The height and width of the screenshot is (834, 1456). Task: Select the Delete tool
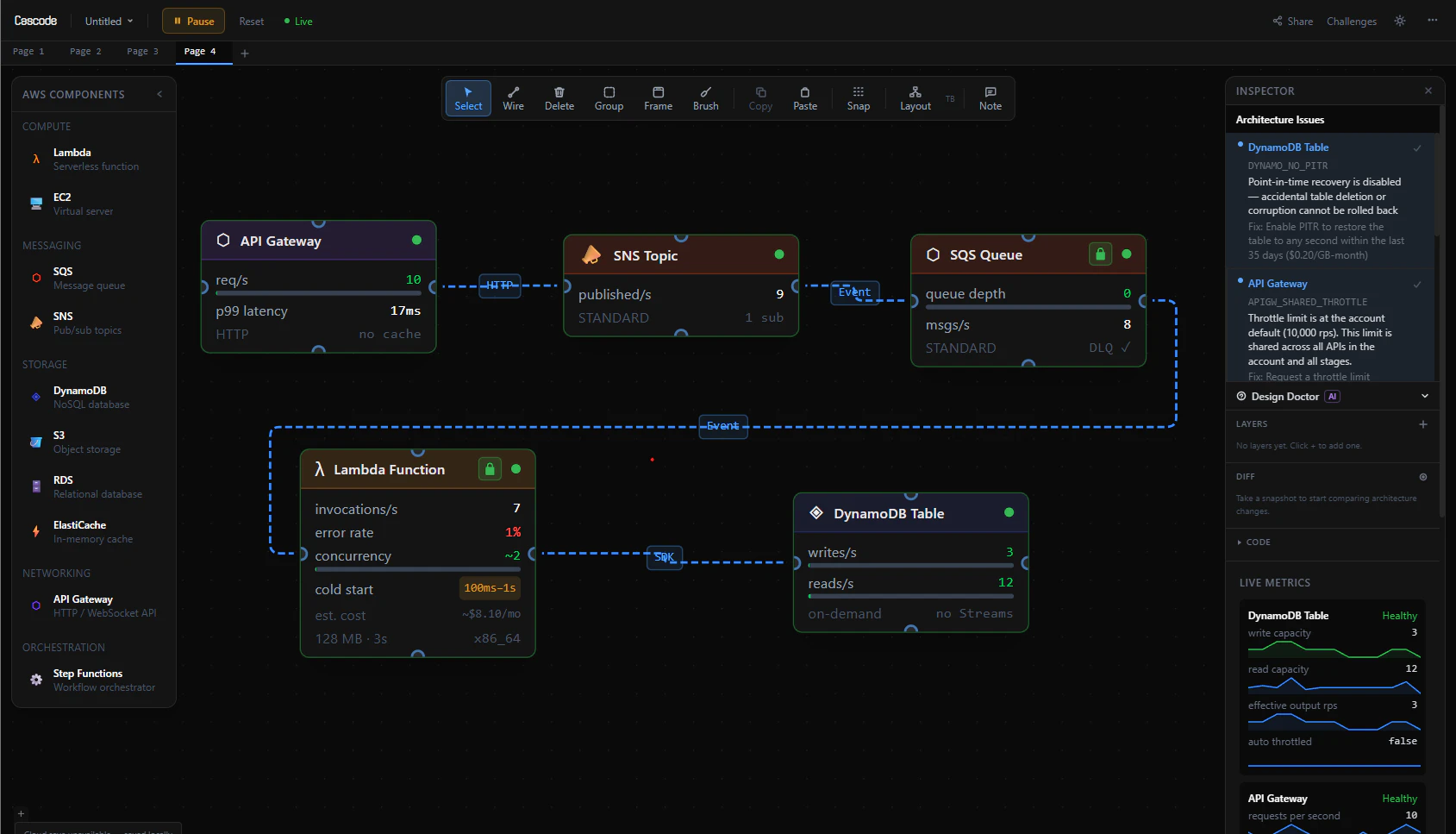559,97
